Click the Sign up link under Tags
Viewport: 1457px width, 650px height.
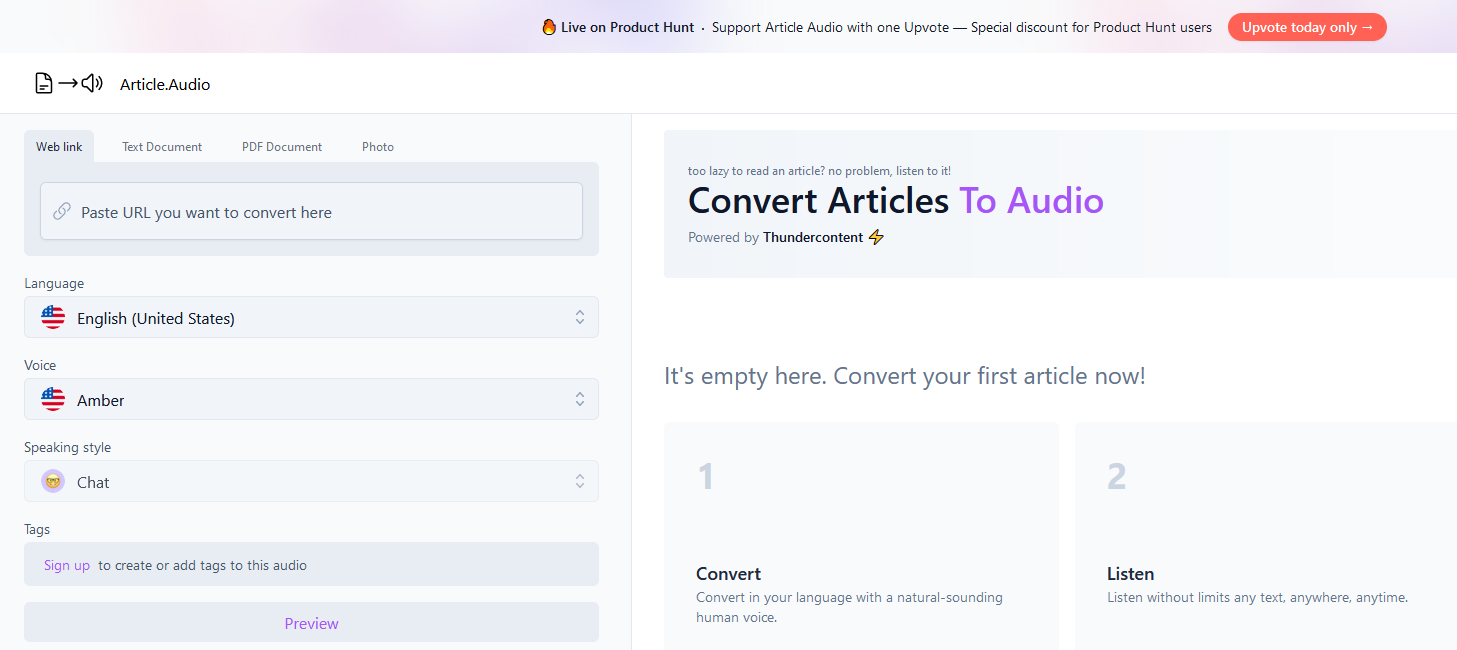click(x=66, y=564)
